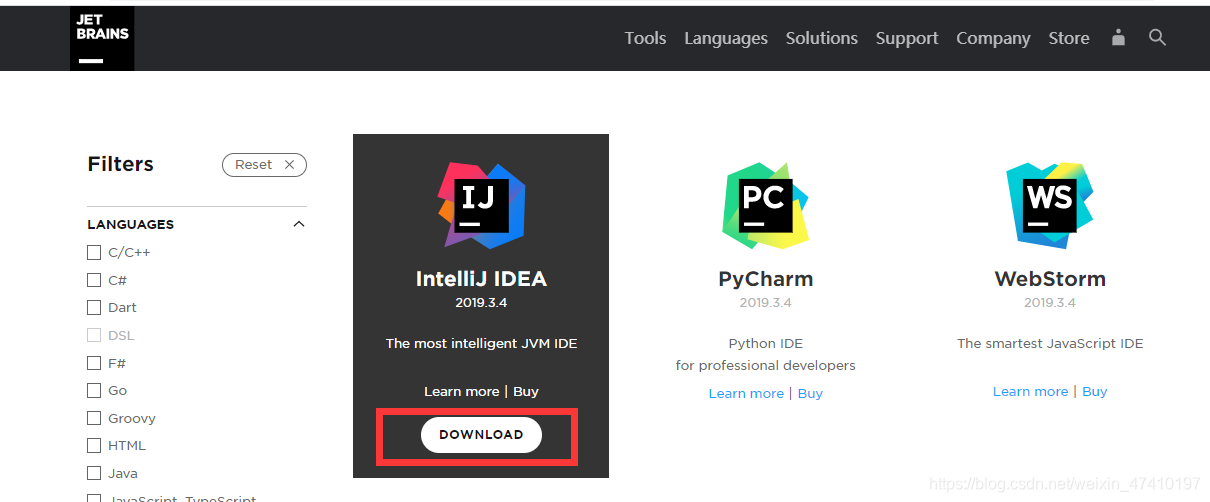Open IntelliJ IDEA Learn more link

(462, 391)
